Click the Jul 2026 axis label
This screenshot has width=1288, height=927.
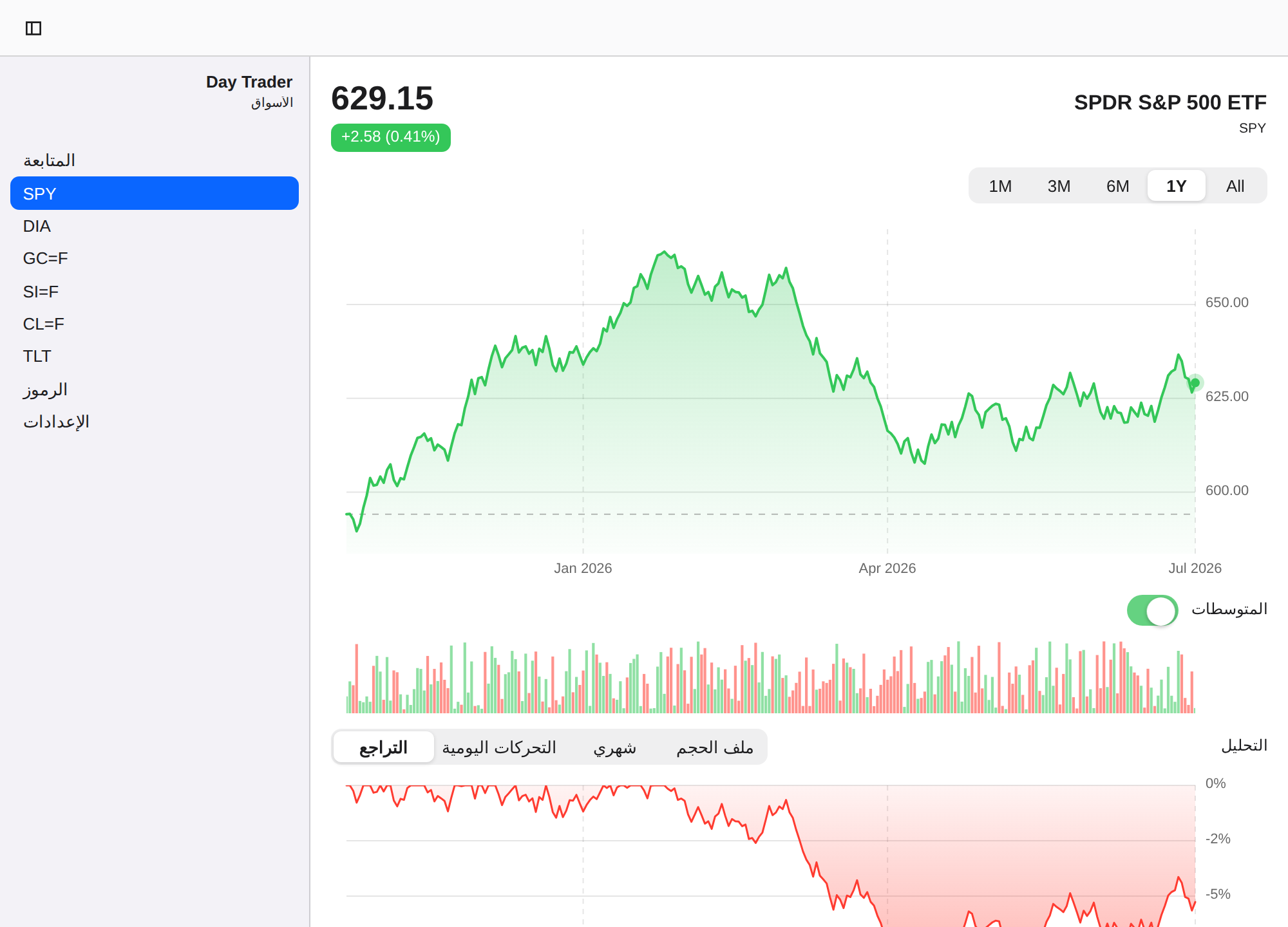tap(1195, 568)
